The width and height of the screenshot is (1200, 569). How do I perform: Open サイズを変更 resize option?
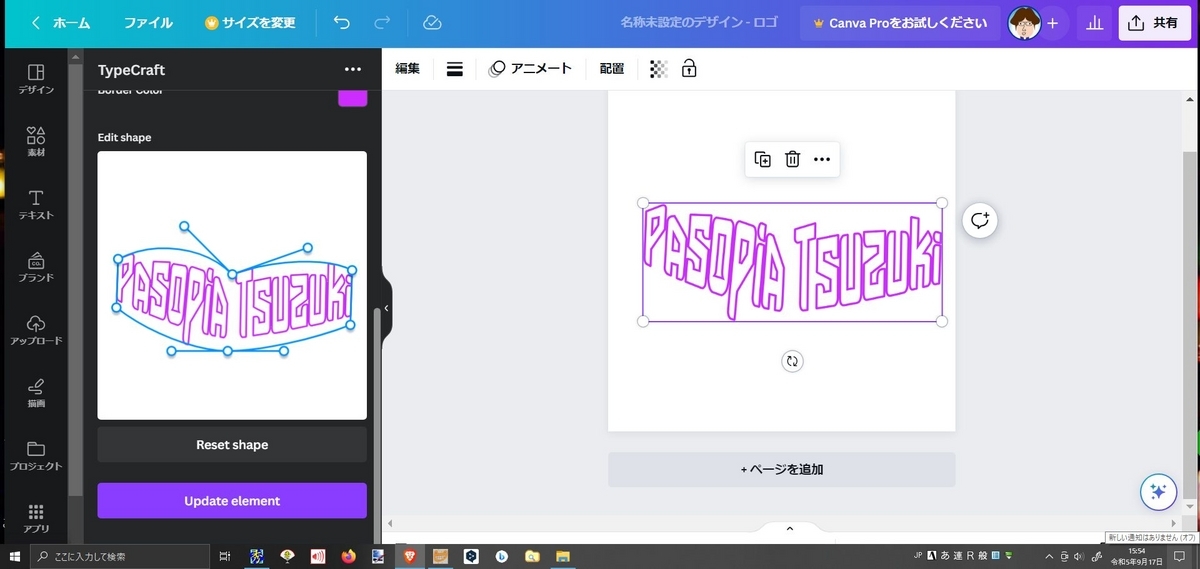pyautogui.click(x=250, y=22)
